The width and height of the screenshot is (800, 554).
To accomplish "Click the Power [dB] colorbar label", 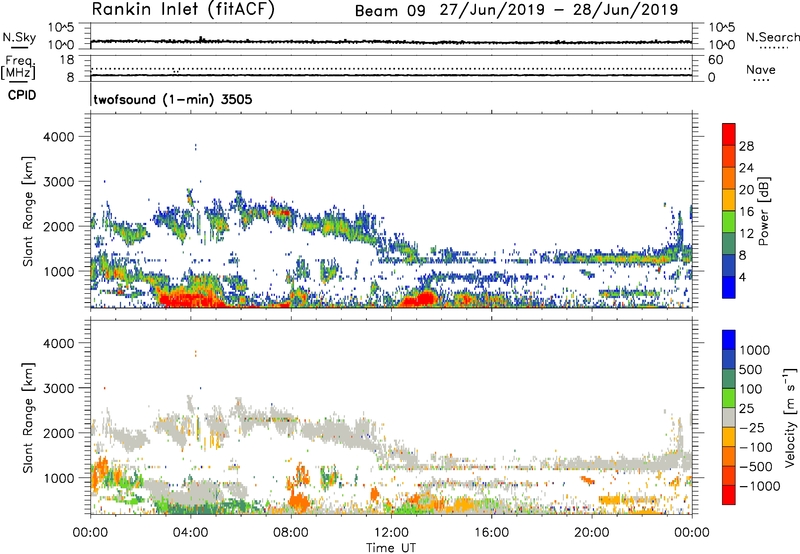I will [763, 211].
